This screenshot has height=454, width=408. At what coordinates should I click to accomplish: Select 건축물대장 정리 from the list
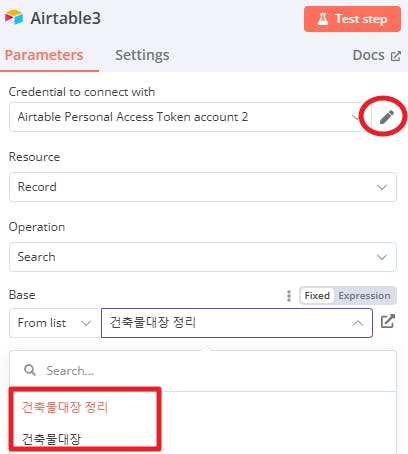click(x=65, y=407)
